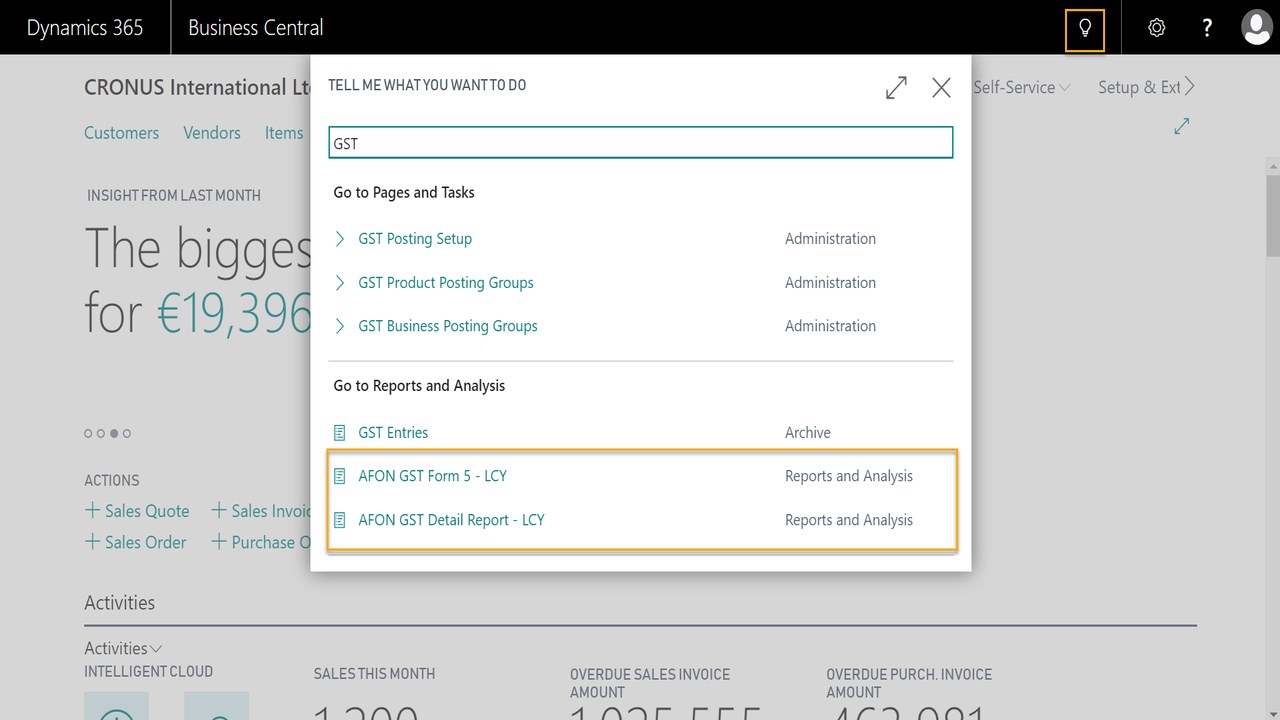Click Dynamics 365 in the top bar
The width and height of the screenshot is (1280, 720).
click(85, 28)
